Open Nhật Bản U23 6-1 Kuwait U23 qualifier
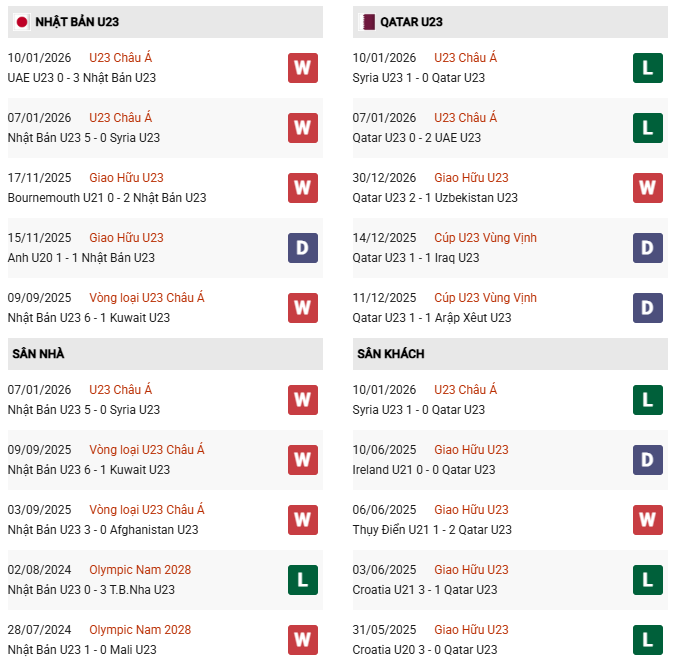Viewport: 674px width, 669px height. point(88,318)
